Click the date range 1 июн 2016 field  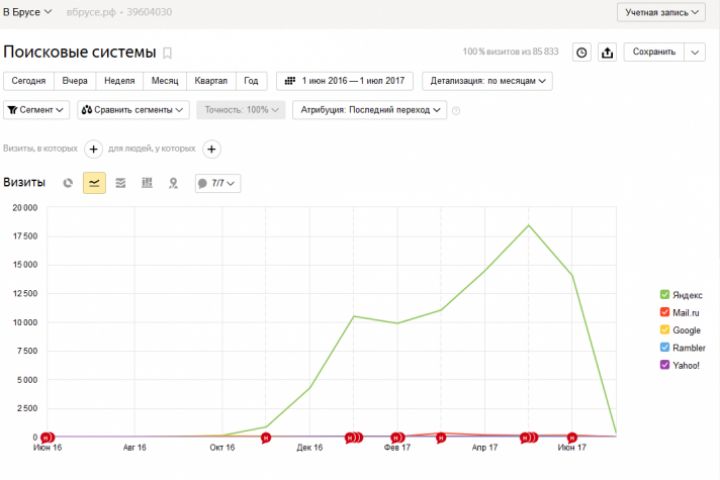point(343,81)
